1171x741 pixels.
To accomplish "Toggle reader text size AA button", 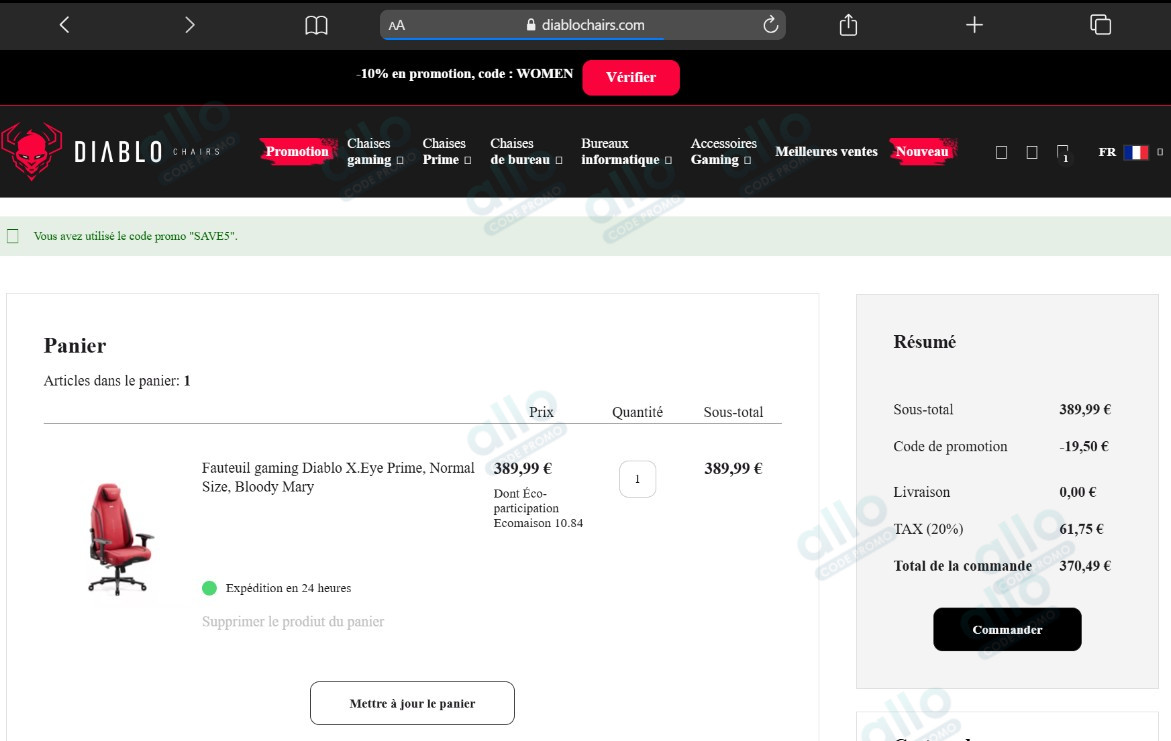I will click(397, 25).
